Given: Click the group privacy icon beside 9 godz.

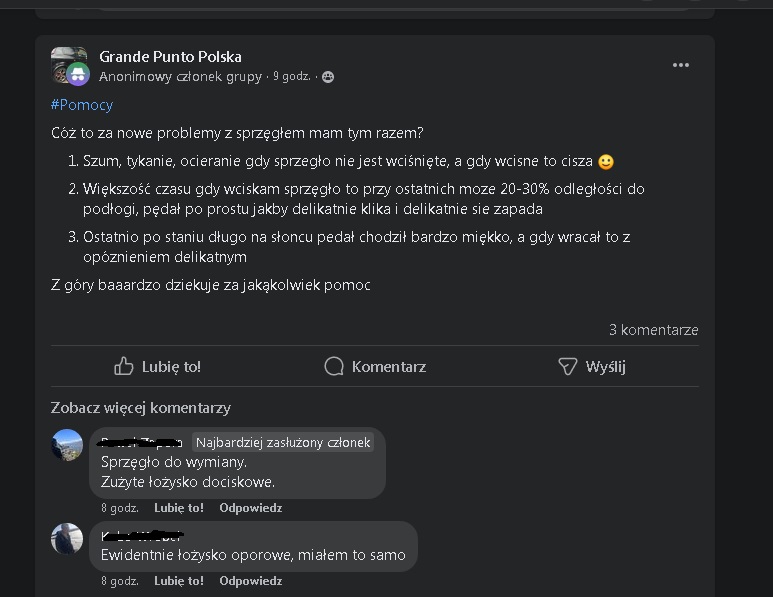Looking at the screenshot, I should (328, 77).
